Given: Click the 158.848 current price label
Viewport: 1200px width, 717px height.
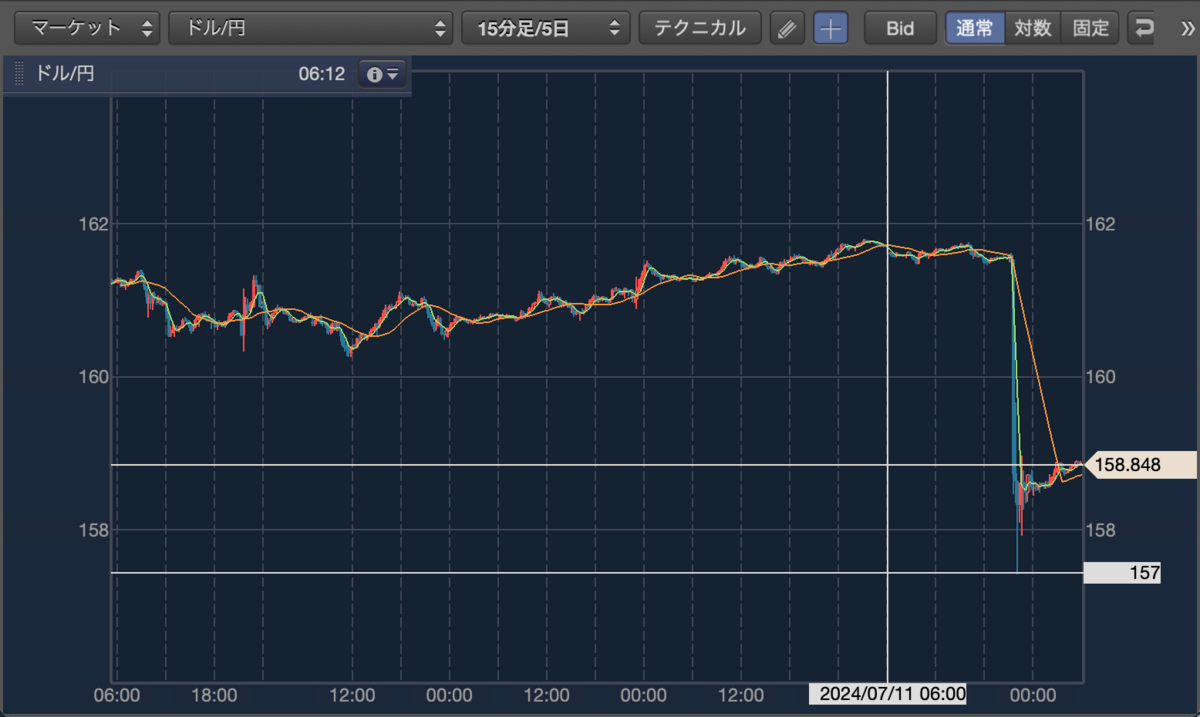Looking at the screenshot, I should (1139, 465).
